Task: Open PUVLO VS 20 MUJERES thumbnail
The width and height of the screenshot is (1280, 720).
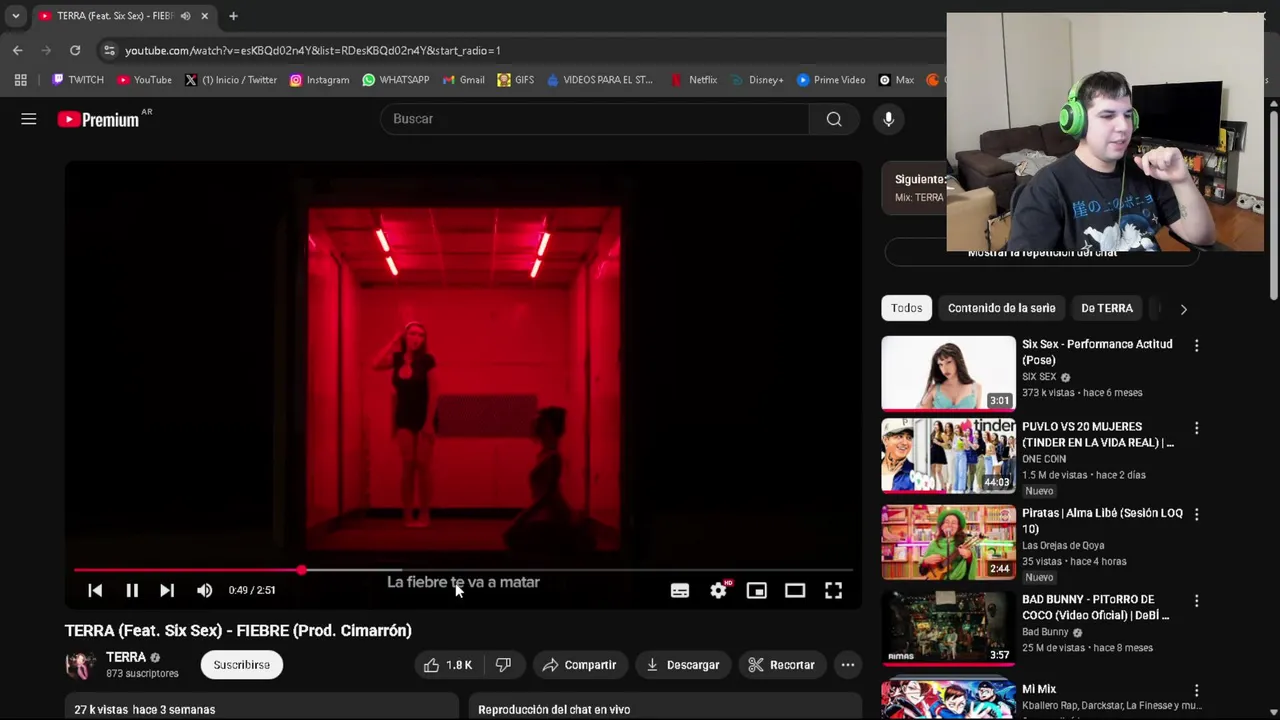Action: pos(948,456)
